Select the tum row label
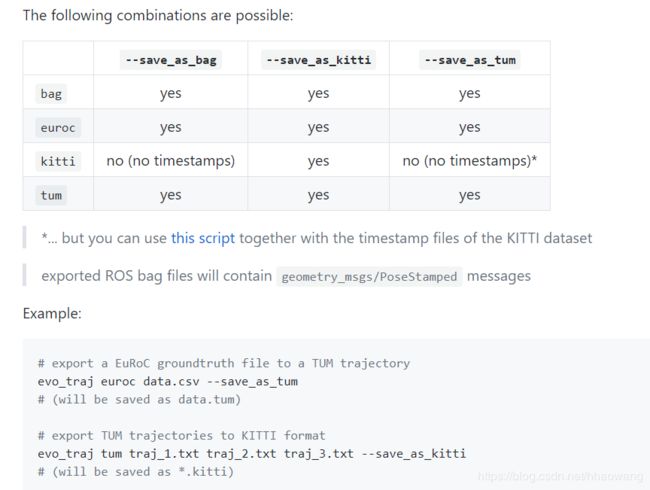650x490 pixels. point(51,195)
